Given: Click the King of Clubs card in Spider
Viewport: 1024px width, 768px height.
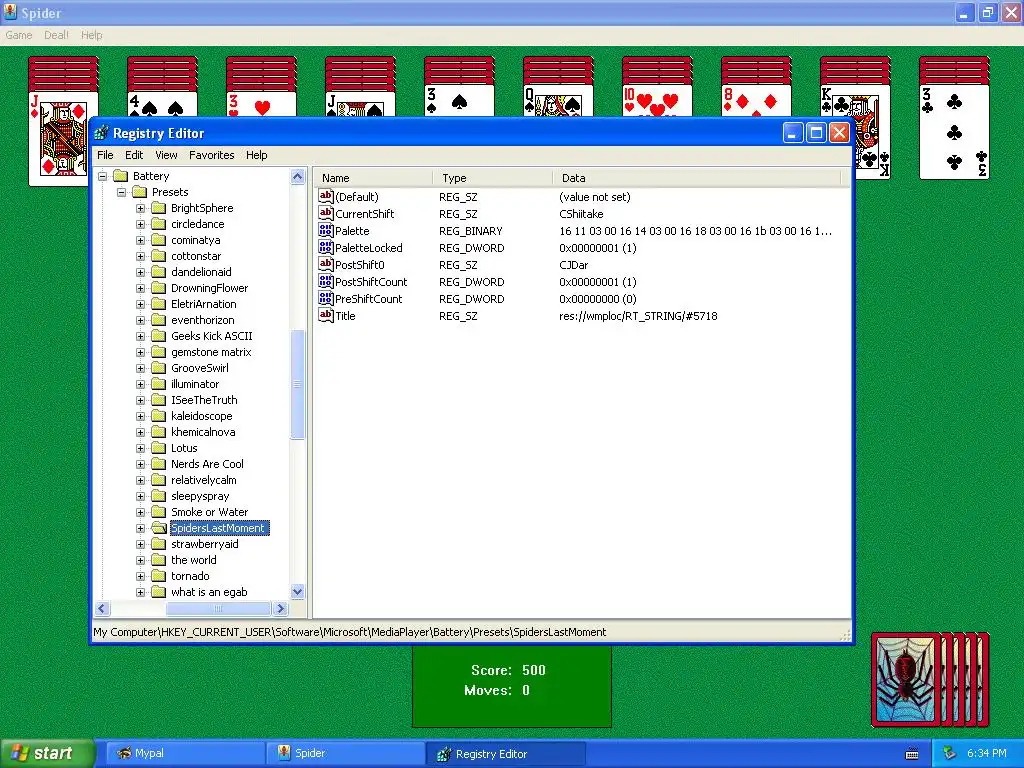Looking at the screenshot, I should [x=871, y=134].
